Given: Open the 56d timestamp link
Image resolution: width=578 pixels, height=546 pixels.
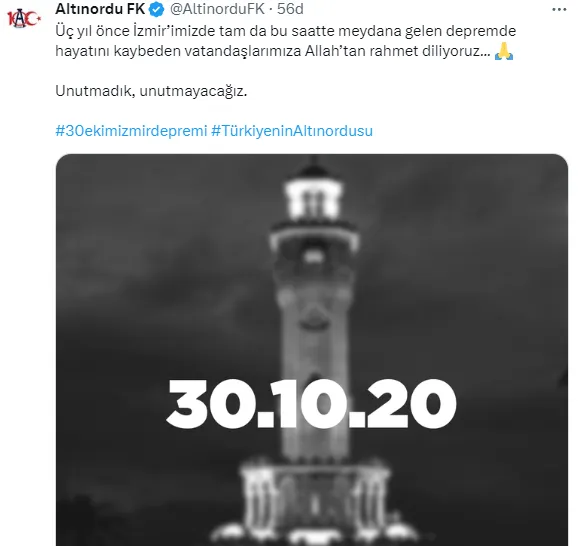Looking at the screenshot, I should [290, 9].
